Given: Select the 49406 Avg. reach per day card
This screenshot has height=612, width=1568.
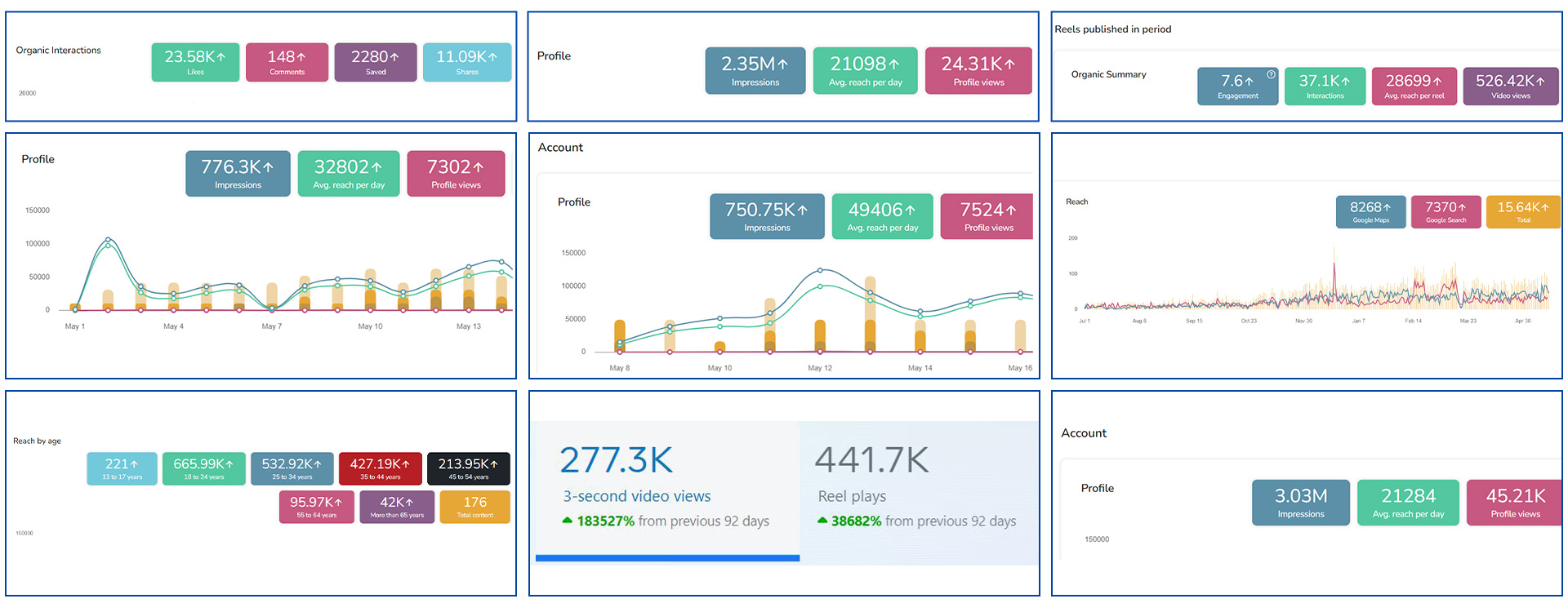Looking at the screenshot, I should point(882,216).
